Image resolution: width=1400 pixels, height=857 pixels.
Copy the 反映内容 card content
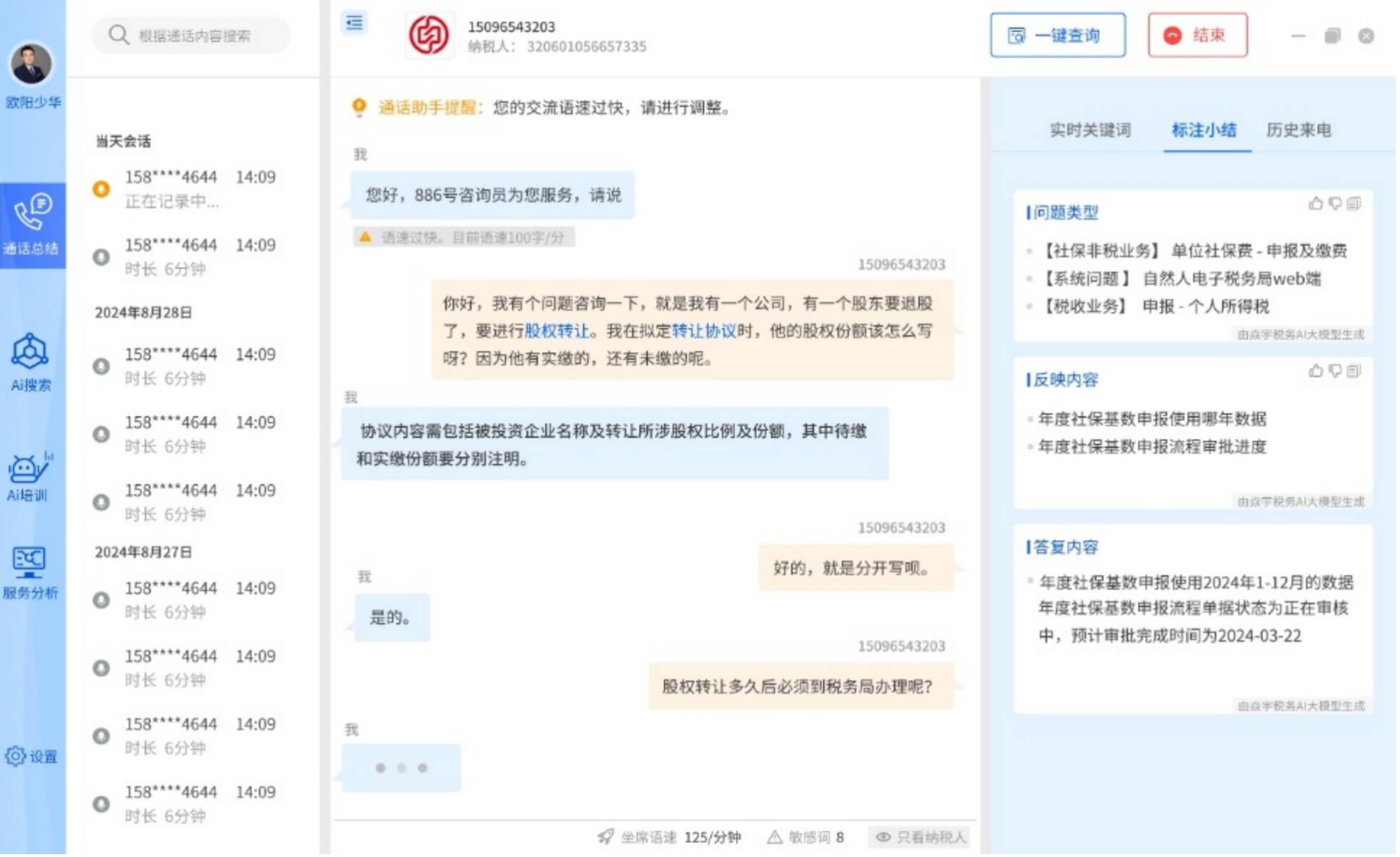coord(1354,371)
